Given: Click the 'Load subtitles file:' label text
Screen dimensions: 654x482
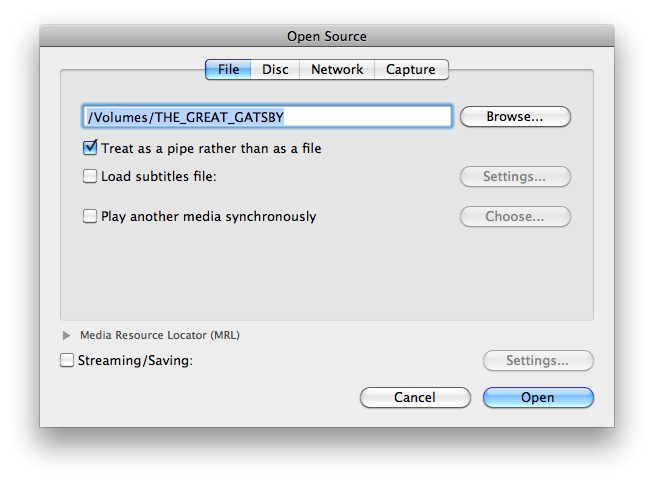Looking at the screenshot, I should click(x=159, y=177).
